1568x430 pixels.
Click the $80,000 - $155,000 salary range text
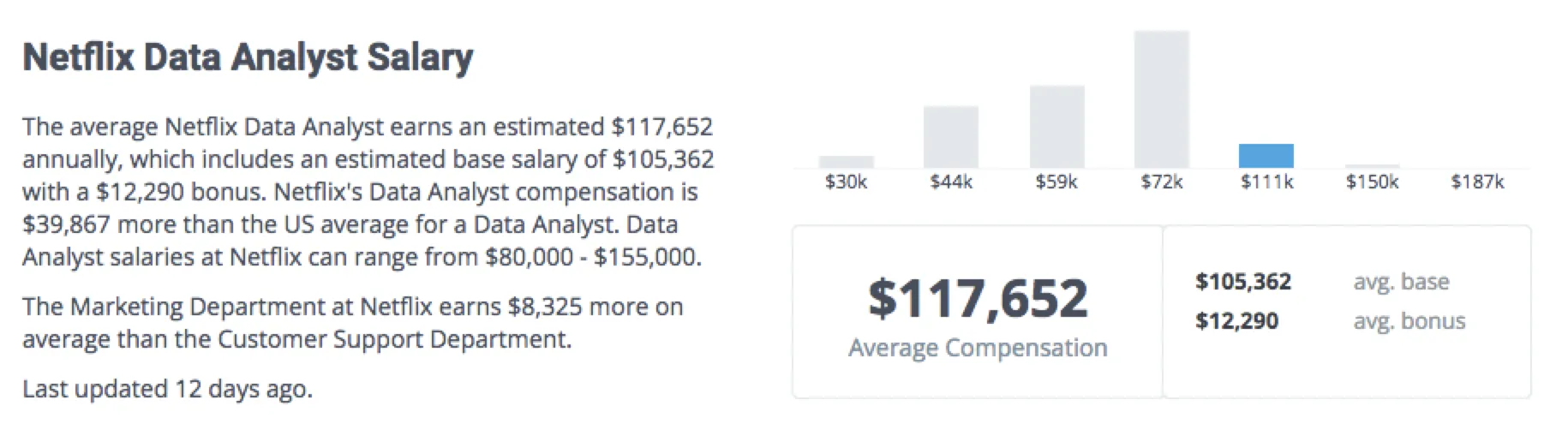click(592, 257)
